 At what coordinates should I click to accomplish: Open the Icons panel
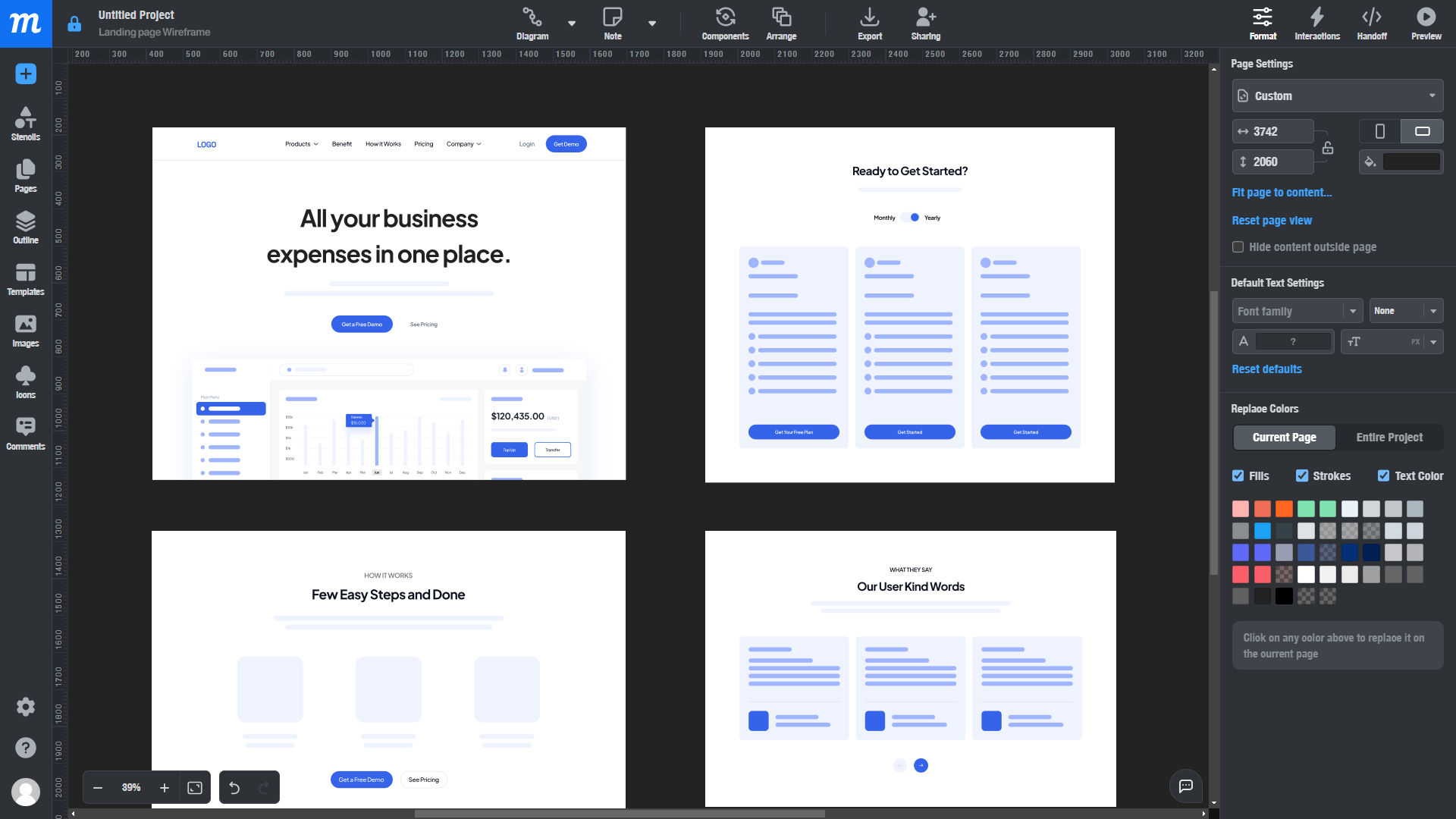26,382
